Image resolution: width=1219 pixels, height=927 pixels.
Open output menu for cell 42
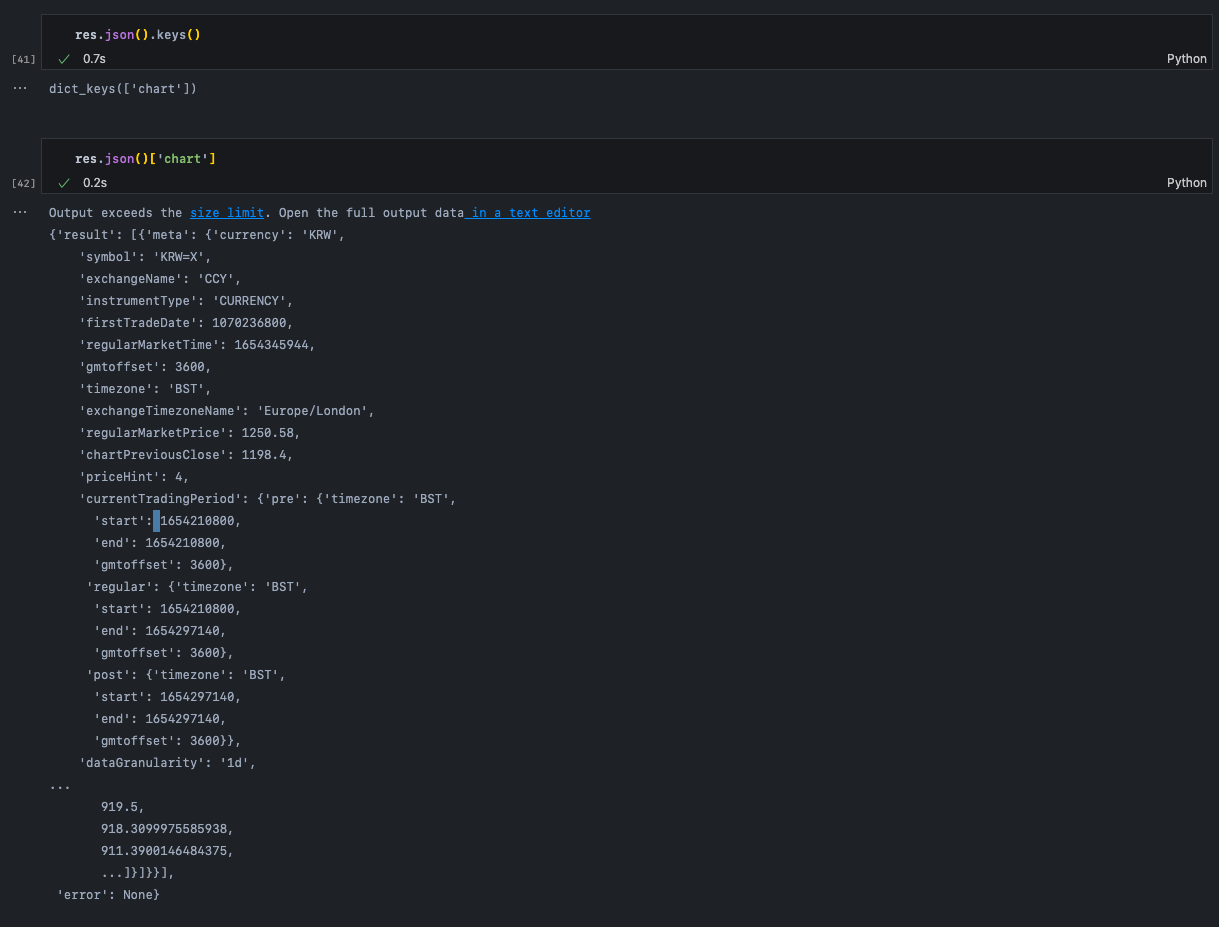20,212
